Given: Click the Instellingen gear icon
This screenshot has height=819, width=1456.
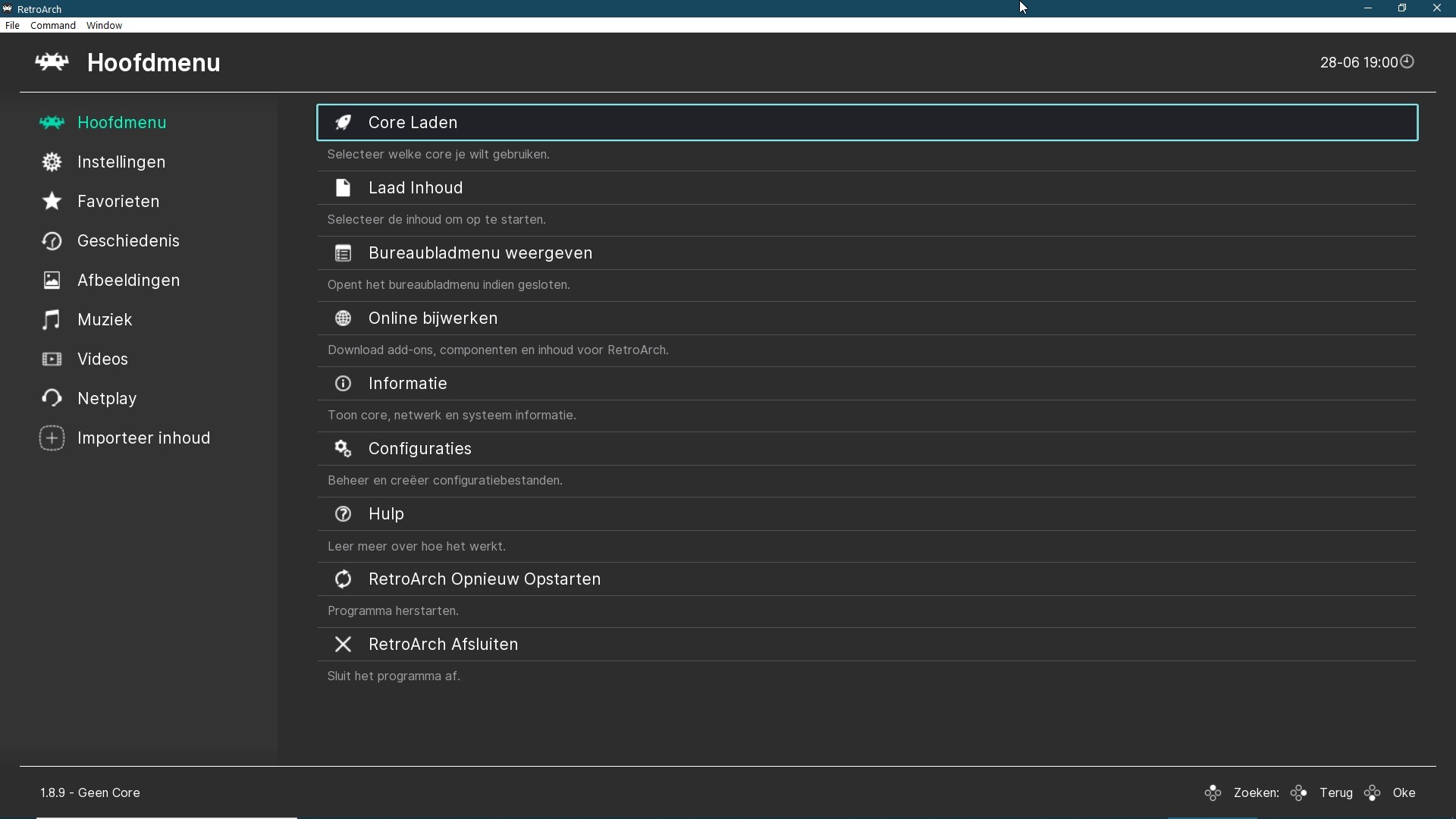Looking at the screenshot, I should tap(52, 162).
